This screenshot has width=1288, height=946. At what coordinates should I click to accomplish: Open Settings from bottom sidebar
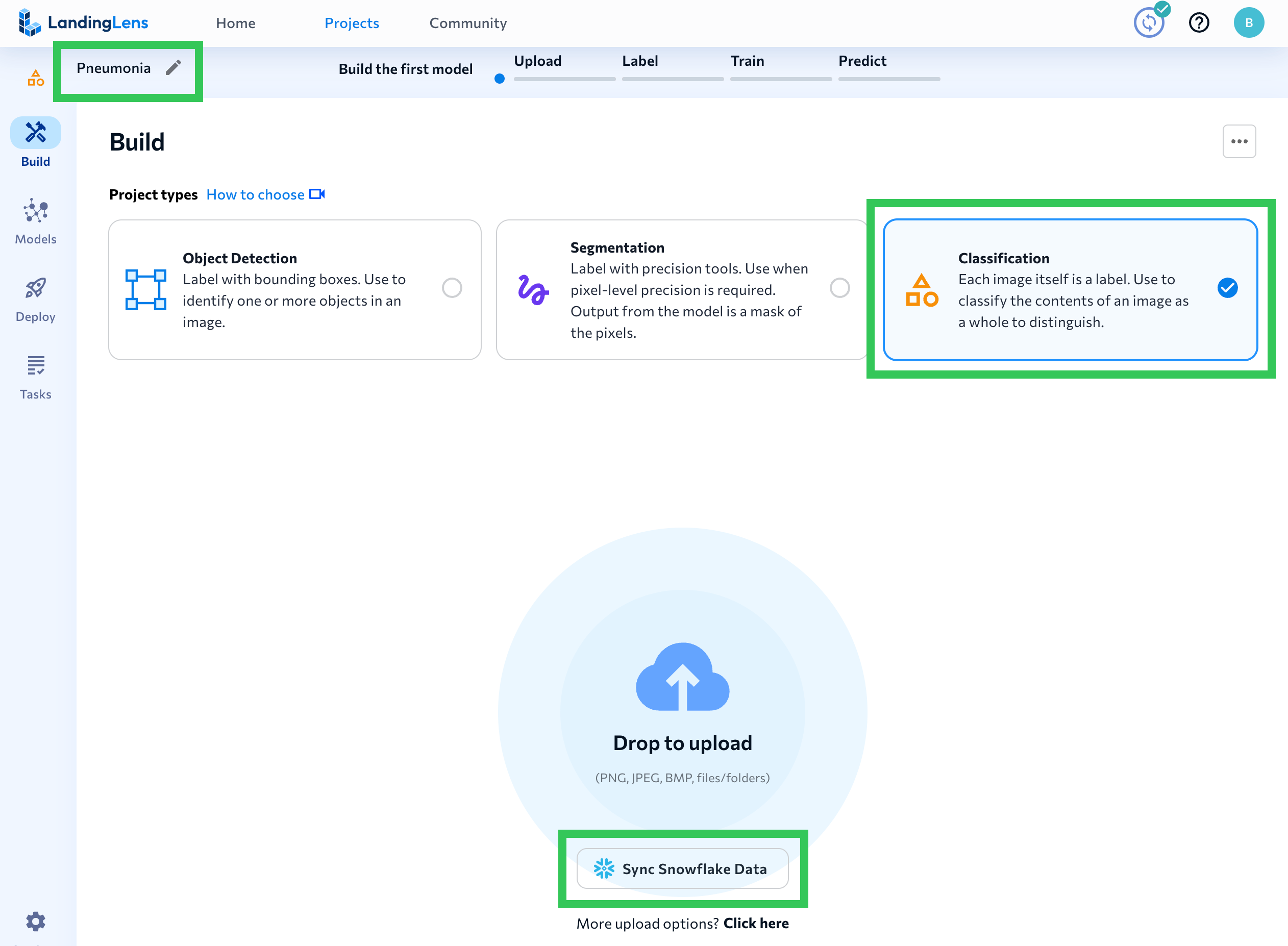click(35, 921)
